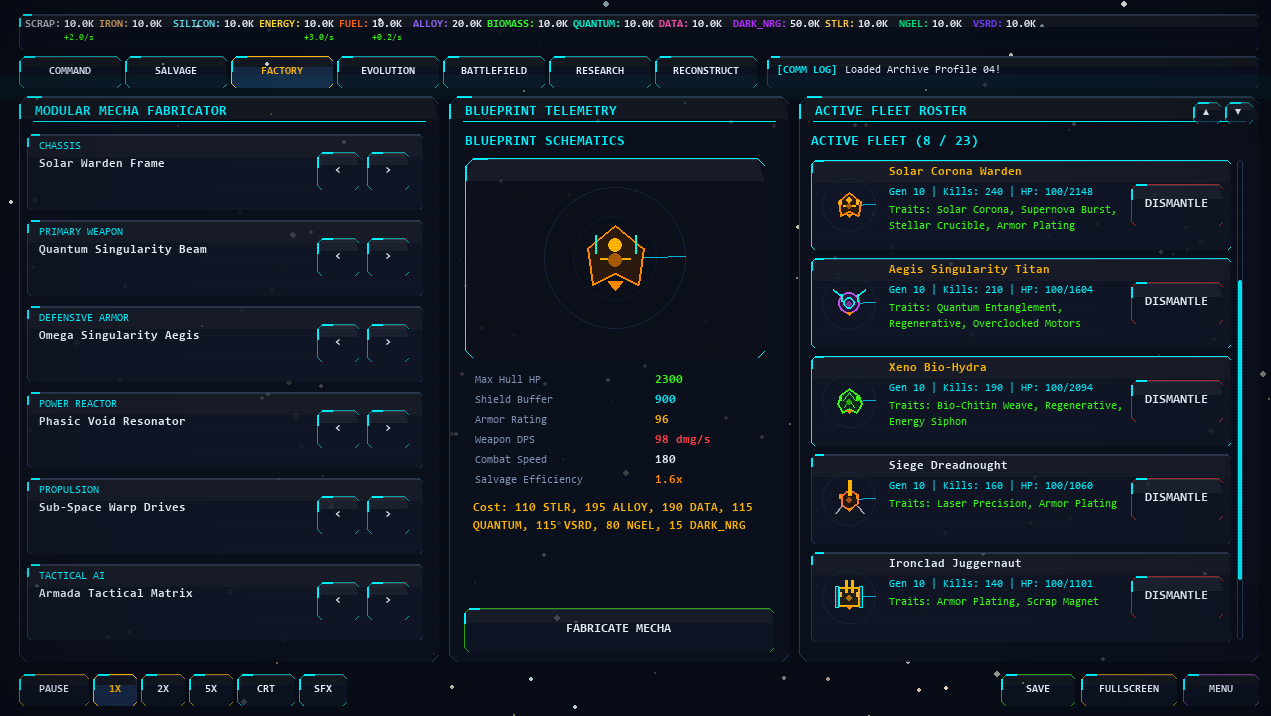Viewport: 1271px width, 716px height.
Task: Select next Power Reactor option
Action: click(x=388, y=429)
